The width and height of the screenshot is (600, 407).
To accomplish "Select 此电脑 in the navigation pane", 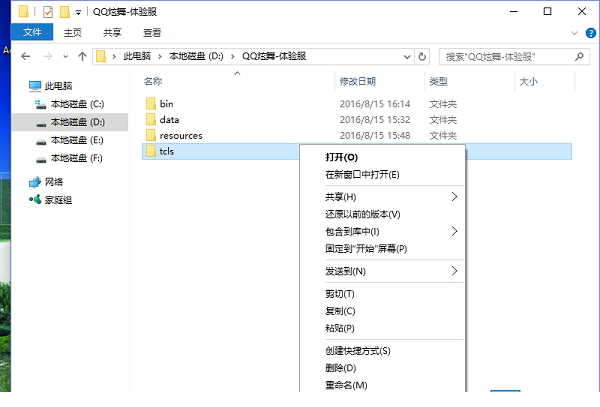I will (x=58, y=86).
